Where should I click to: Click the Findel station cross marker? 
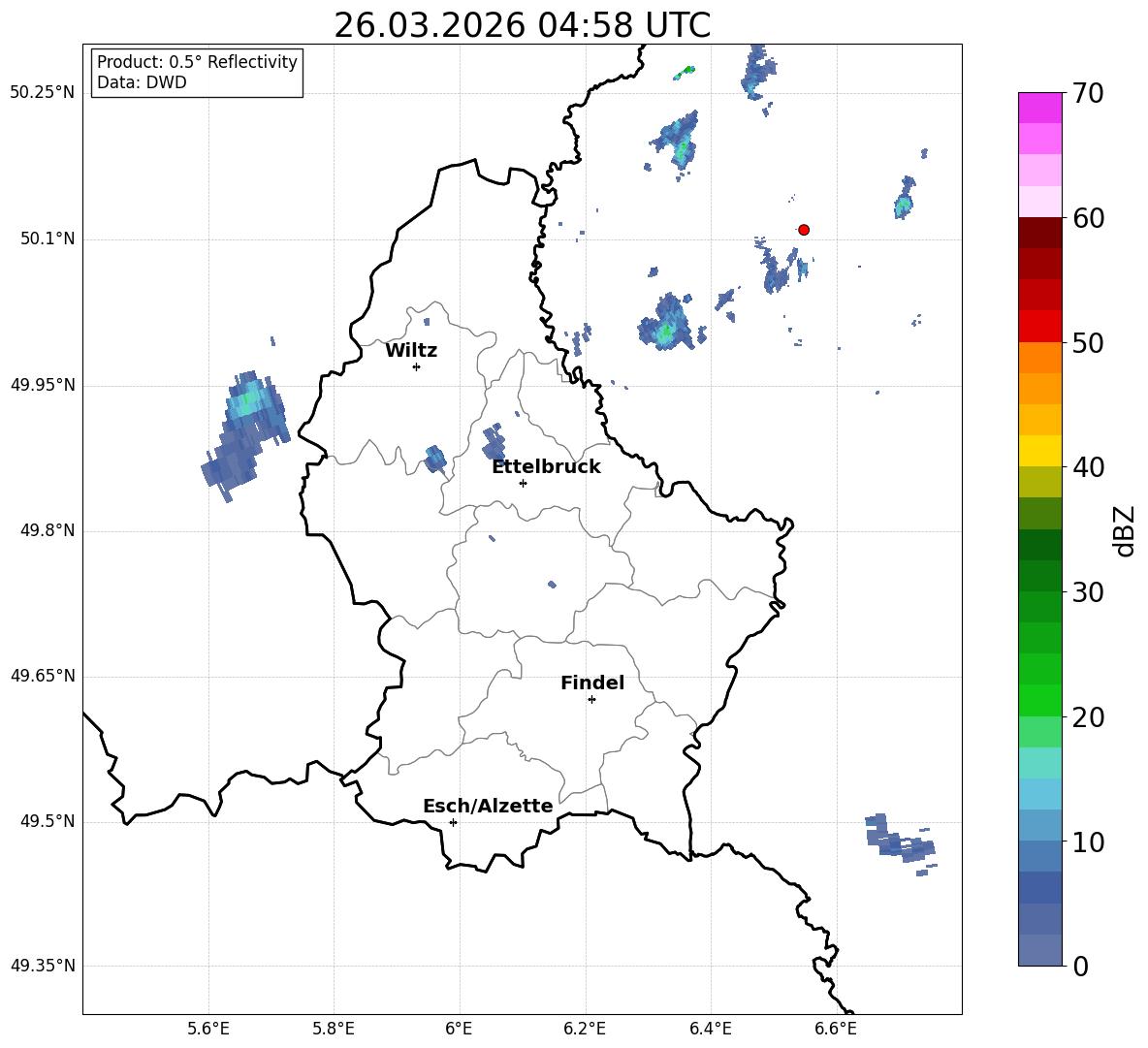pos(591,700)
